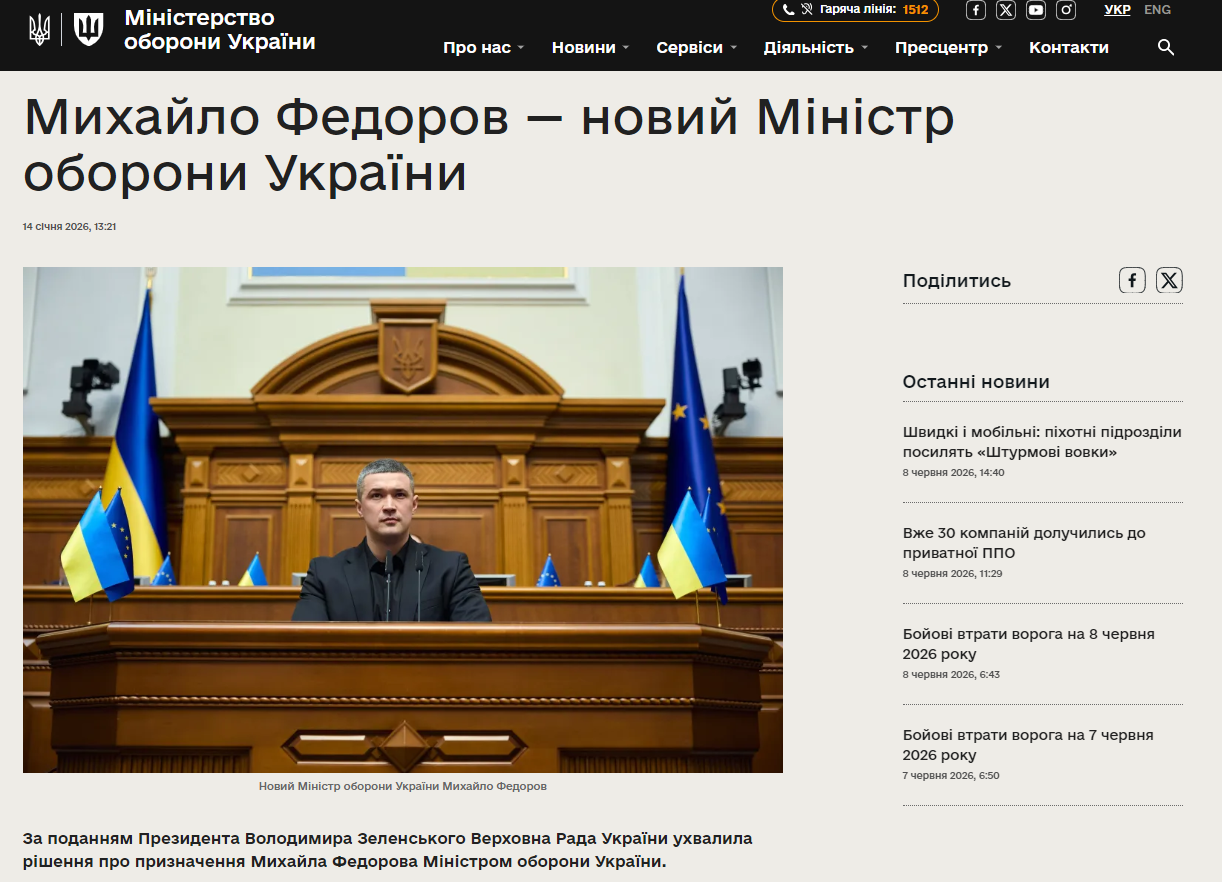
Task: Click the Гаряча лінія: 1512 hotline button
Action: pos(855,10)
